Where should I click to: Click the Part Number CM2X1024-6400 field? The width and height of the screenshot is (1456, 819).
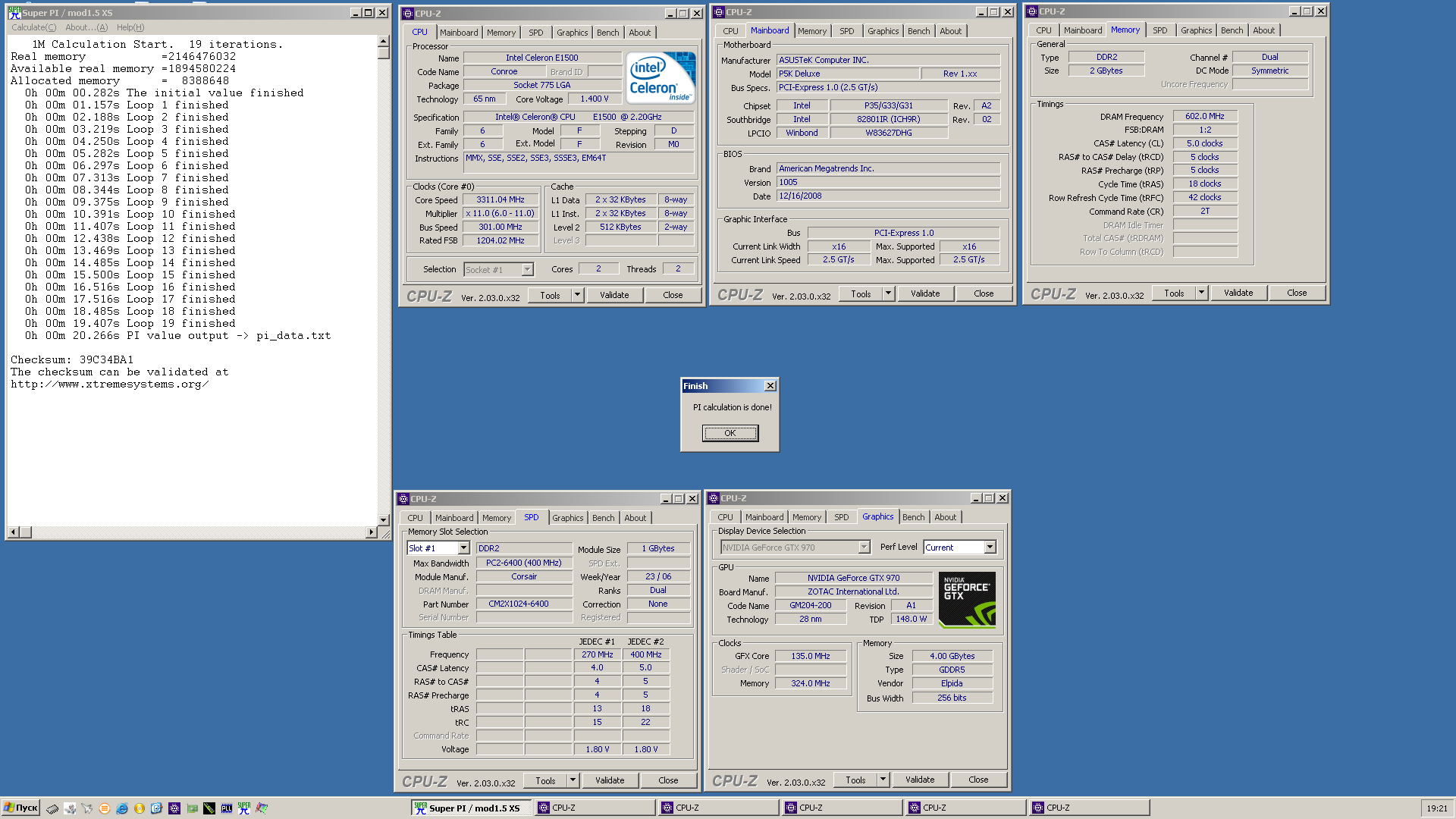coord(524,604)
